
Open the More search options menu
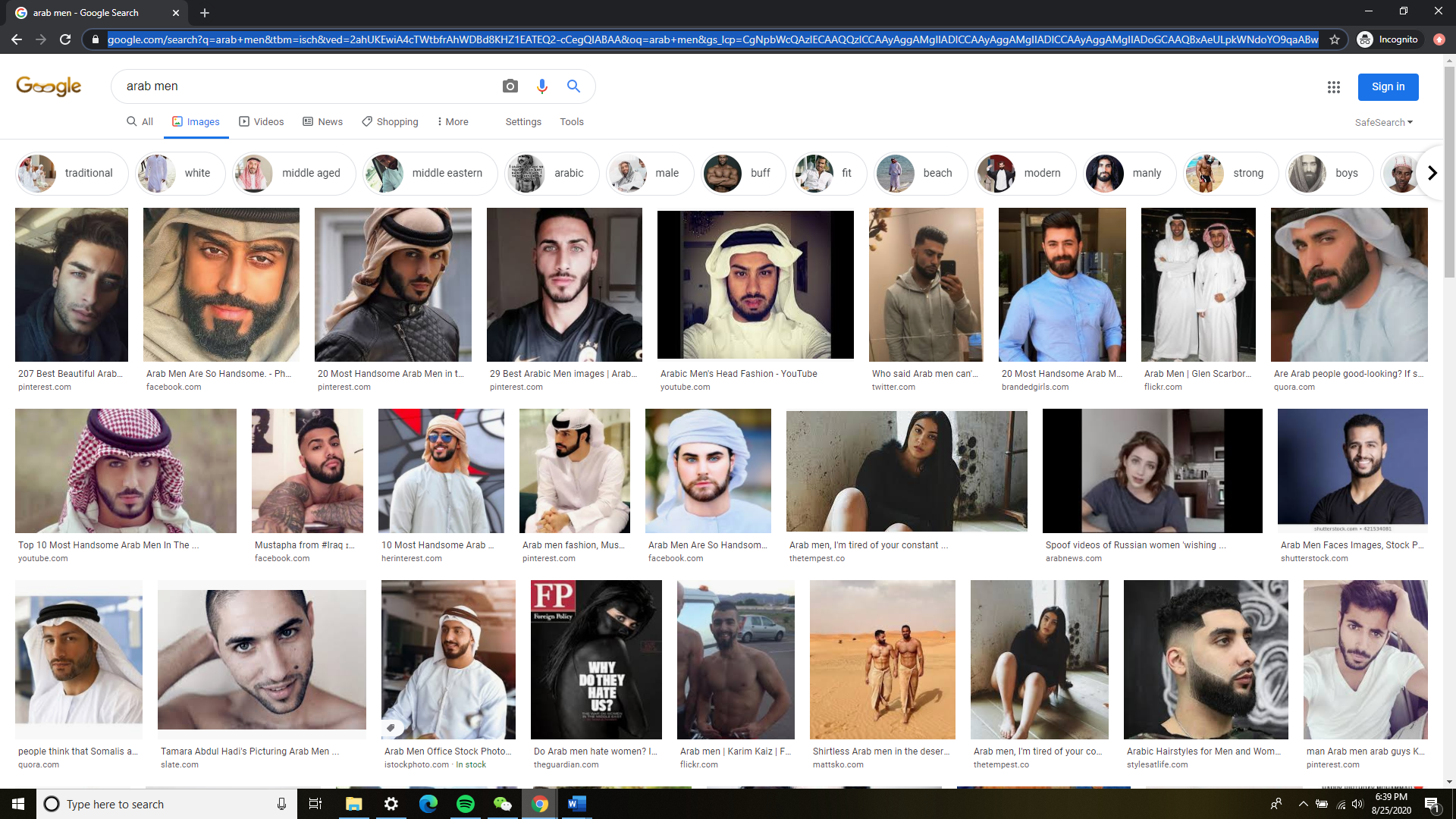(453, 121)
